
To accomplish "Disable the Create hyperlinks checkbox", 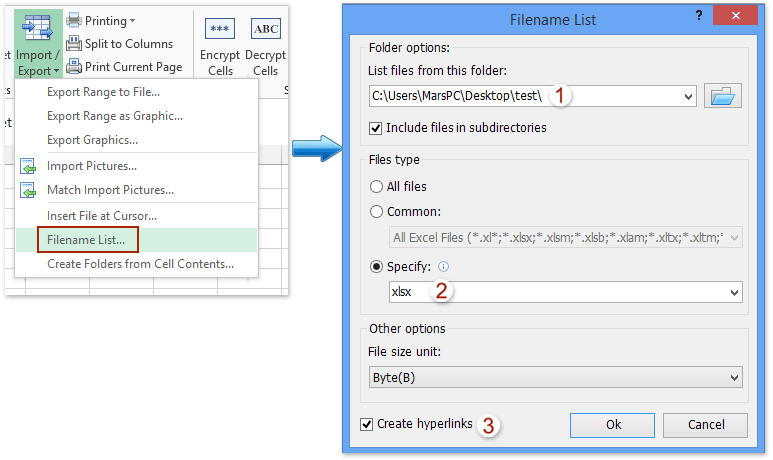I will click(x=367, y=424).
